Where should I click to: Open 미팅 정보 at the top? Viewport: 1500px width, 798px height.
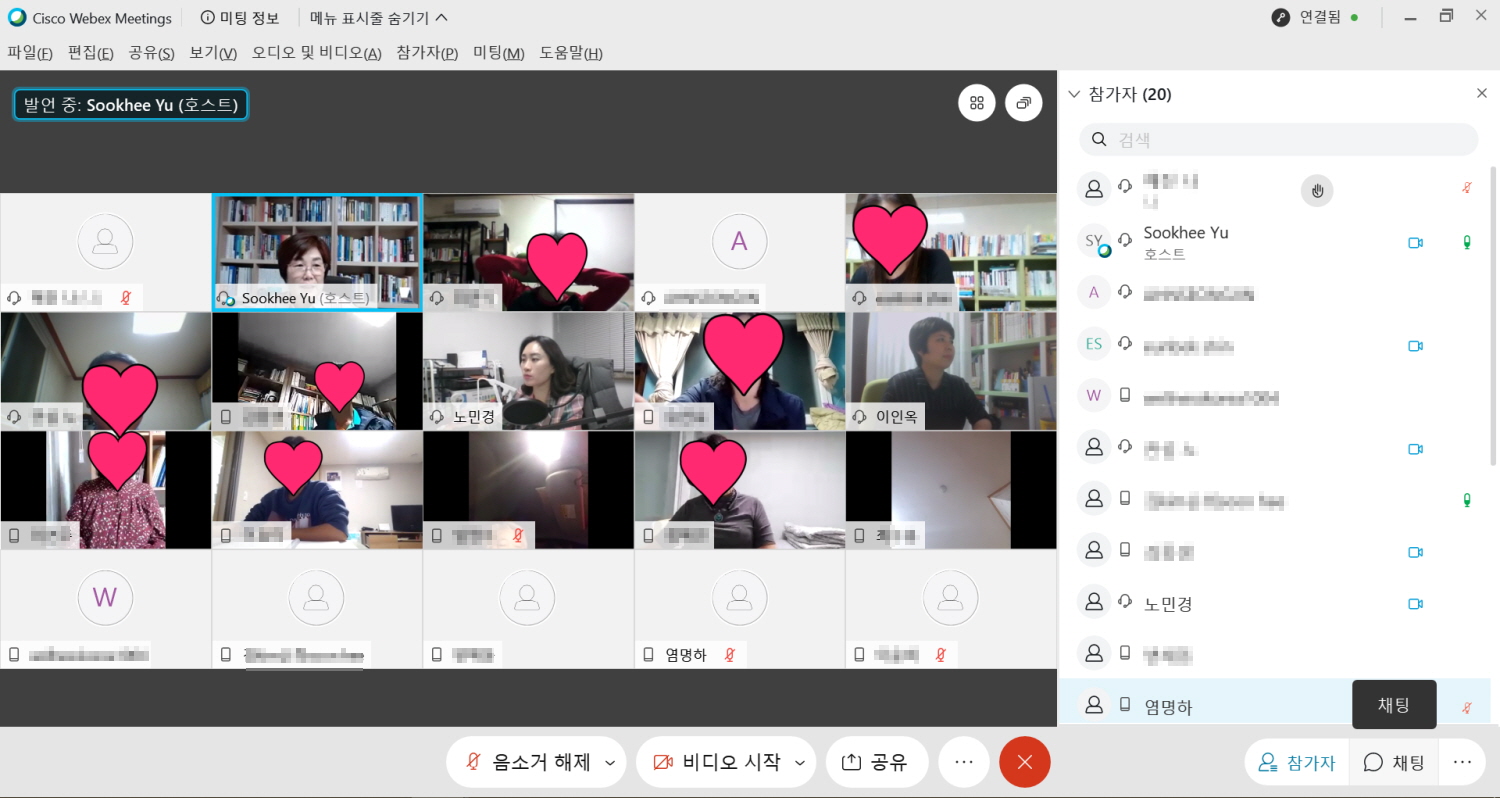pyautogui.click(x=240, y=17)
